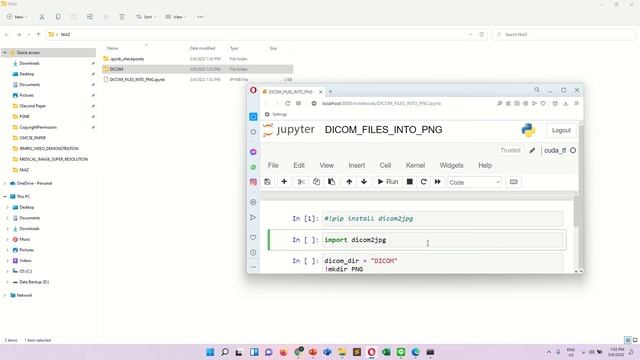Image resolution: width=640 pixels, height=360 pixels.
Task: Rename notebook via DICOM_FILES_INTO_PNG title
Action: (x=383, y=130)
